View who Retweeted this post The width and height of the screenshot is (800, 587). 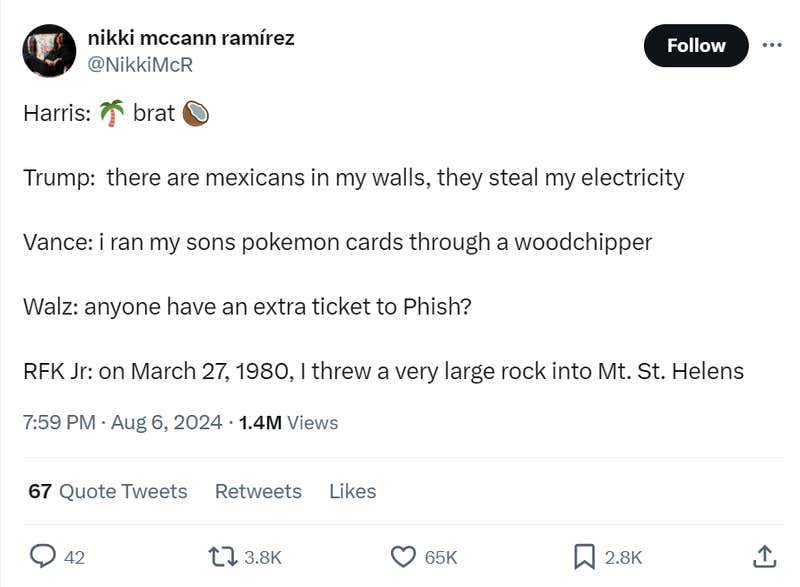point(258,492)
